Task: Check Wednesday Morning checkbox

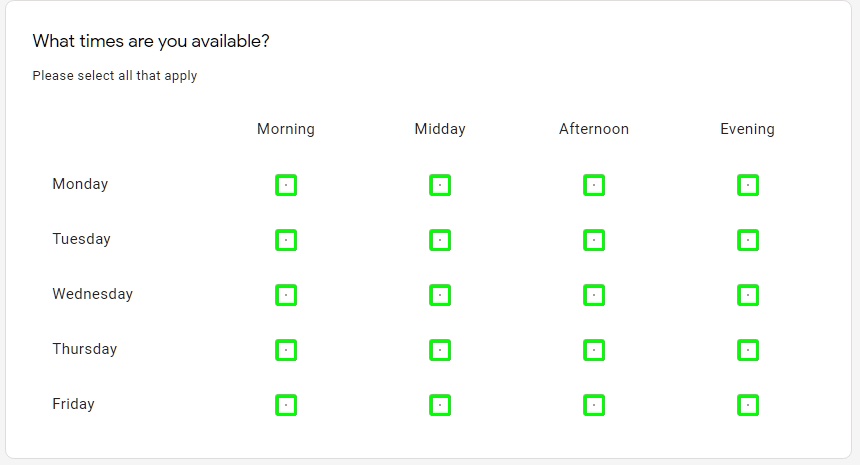Action: [x=286, y=295]
